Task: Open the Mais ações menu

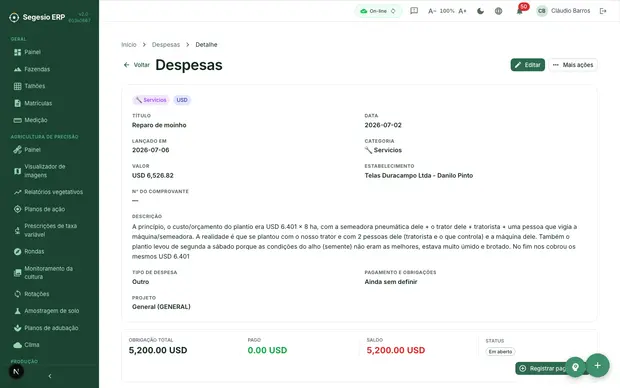Action: pyautogui.click(x=573, y=65)
